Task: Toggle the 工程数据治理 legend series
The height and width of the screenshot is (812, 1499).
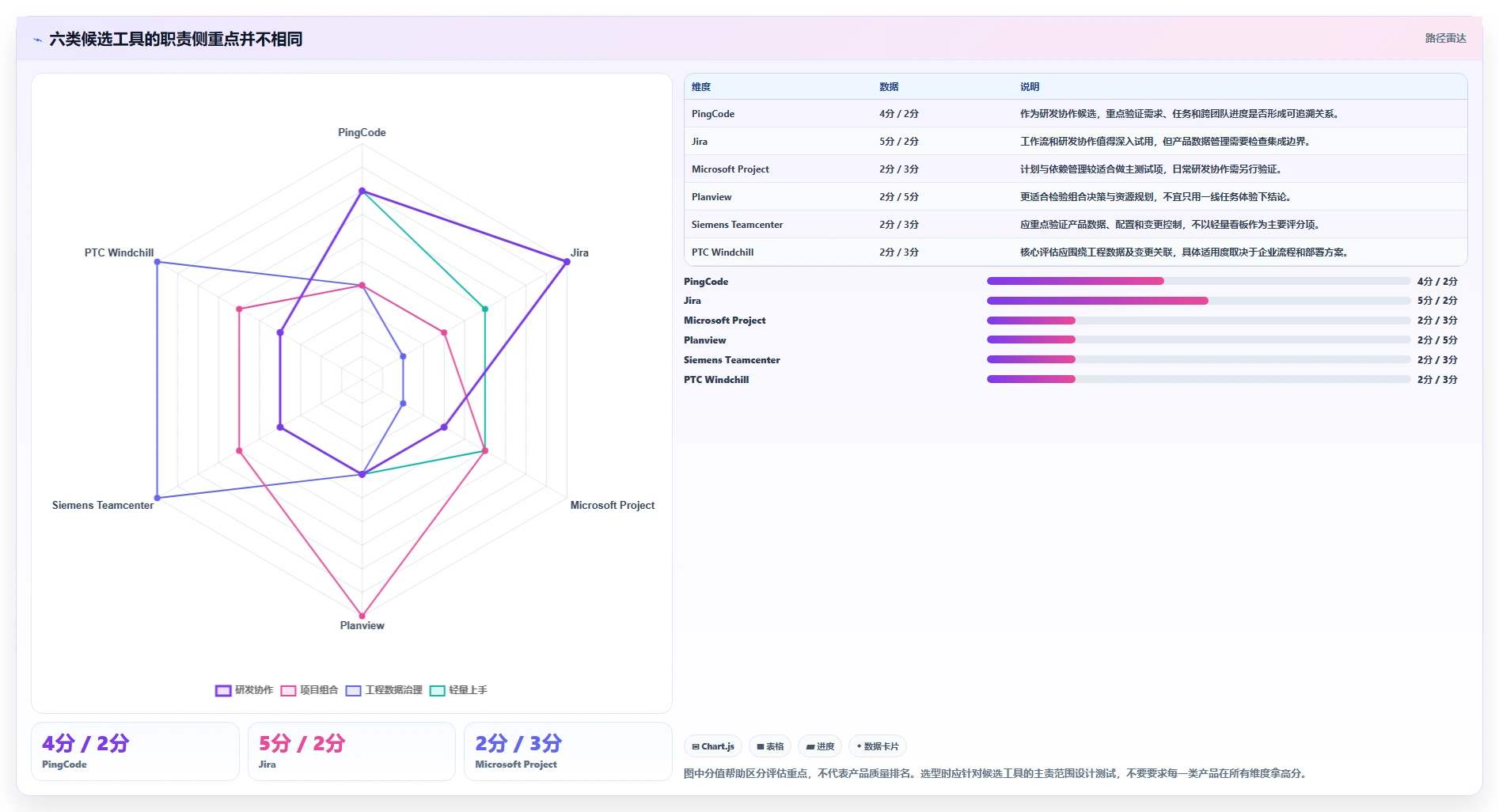Action: [x=384, y=690]
